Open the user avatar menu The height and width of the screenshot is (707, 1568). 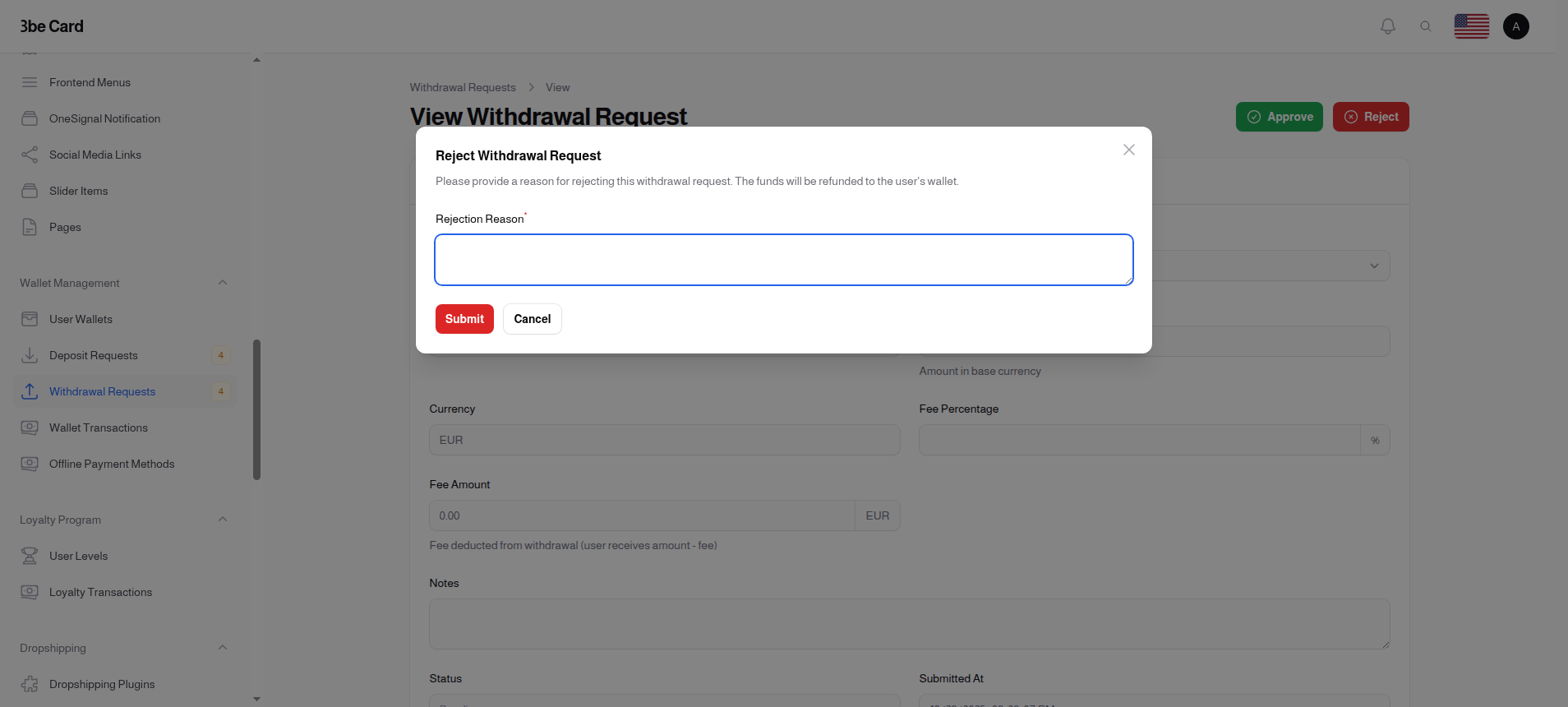point(1516,26)
